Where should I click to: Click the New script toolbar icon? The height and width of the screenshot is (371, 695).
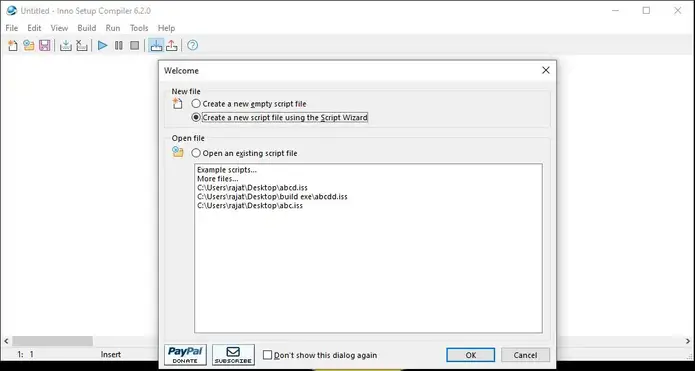coord(13,45)
